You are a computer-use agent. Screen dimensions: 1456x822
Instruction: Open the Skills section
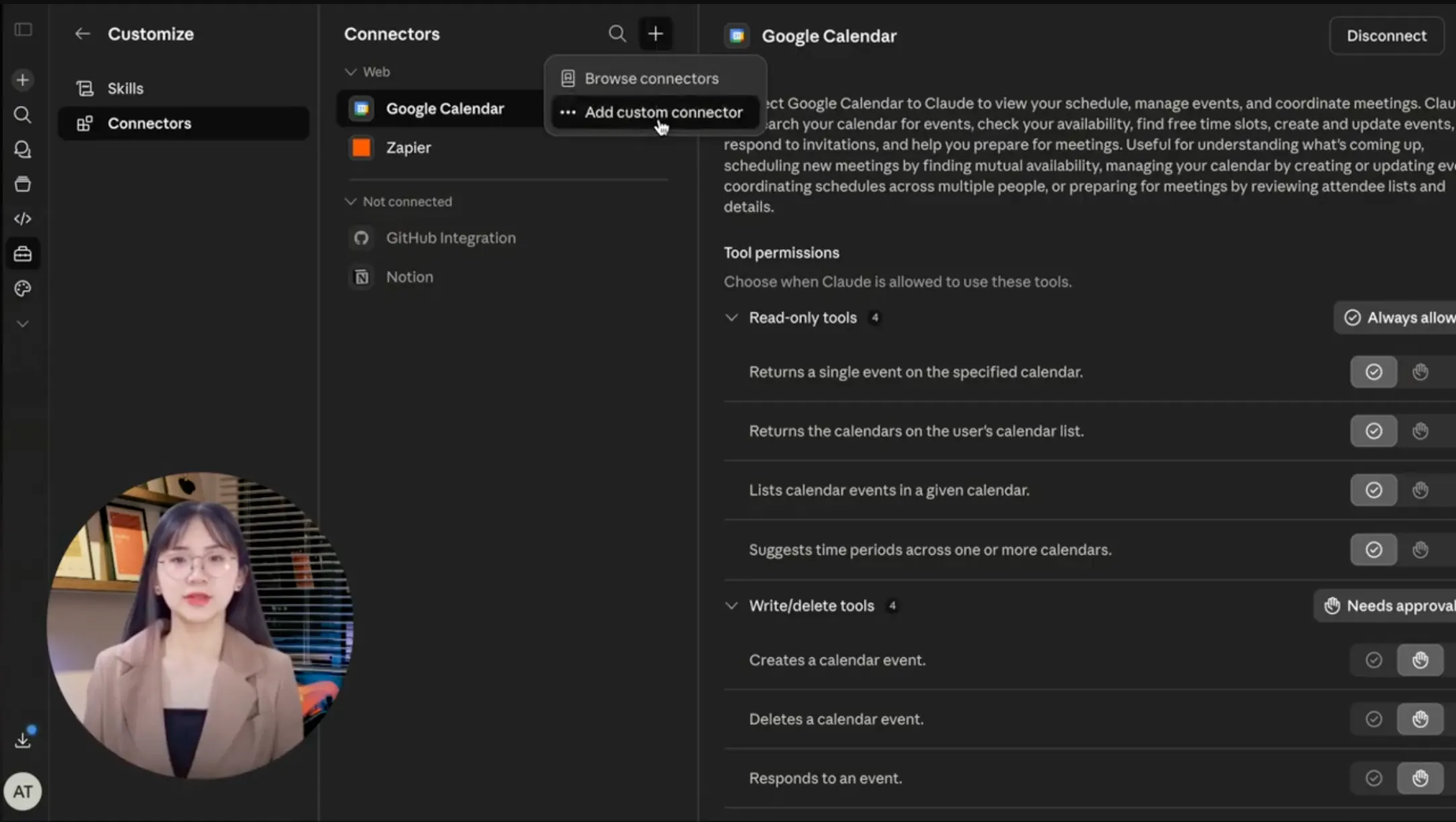click(x=183, y=89)
